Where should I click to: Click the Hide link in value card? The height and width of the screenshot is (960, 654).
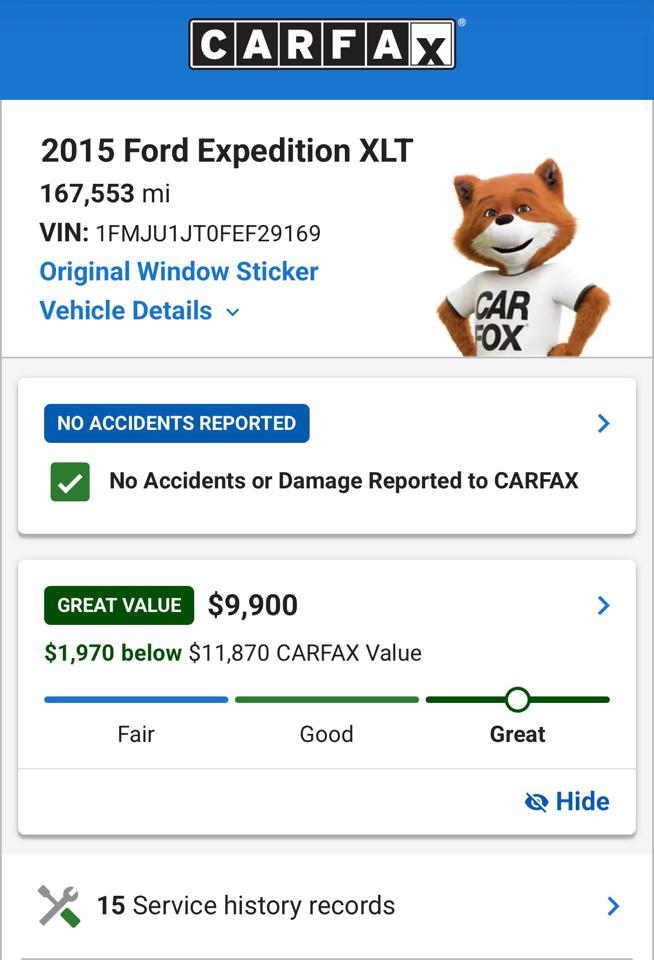coord(582,802)
